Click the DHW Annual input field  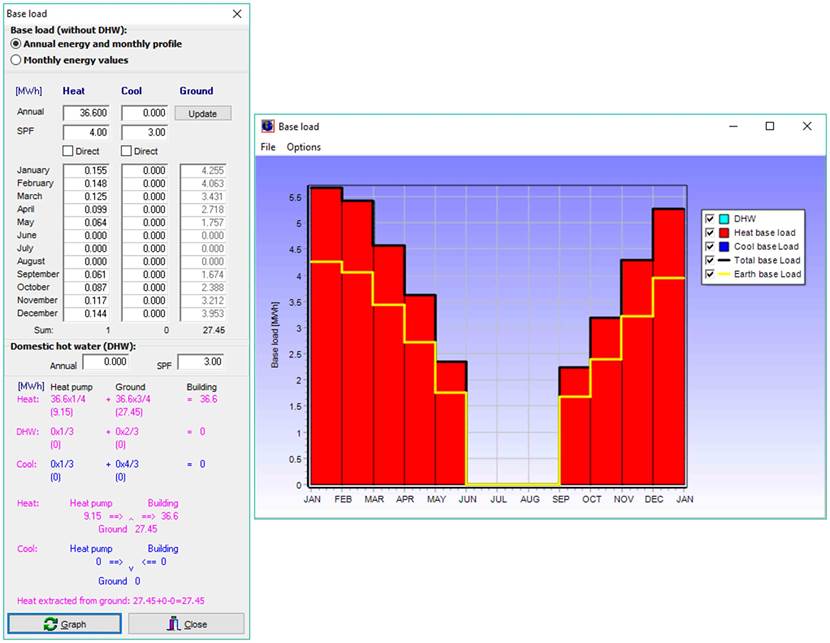(x=105, y=362)
